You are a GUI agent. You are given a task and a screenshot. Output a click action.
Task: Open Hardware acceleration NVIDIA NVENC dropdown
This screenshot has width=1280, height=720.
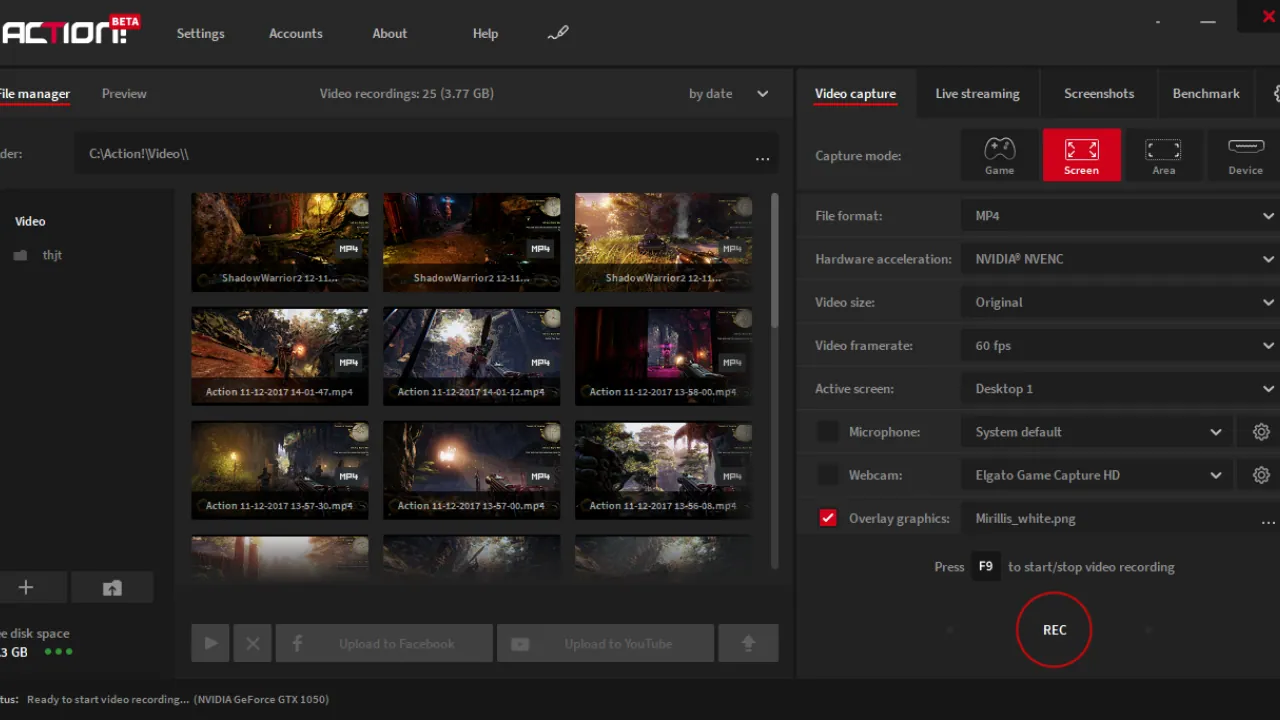1120,259
